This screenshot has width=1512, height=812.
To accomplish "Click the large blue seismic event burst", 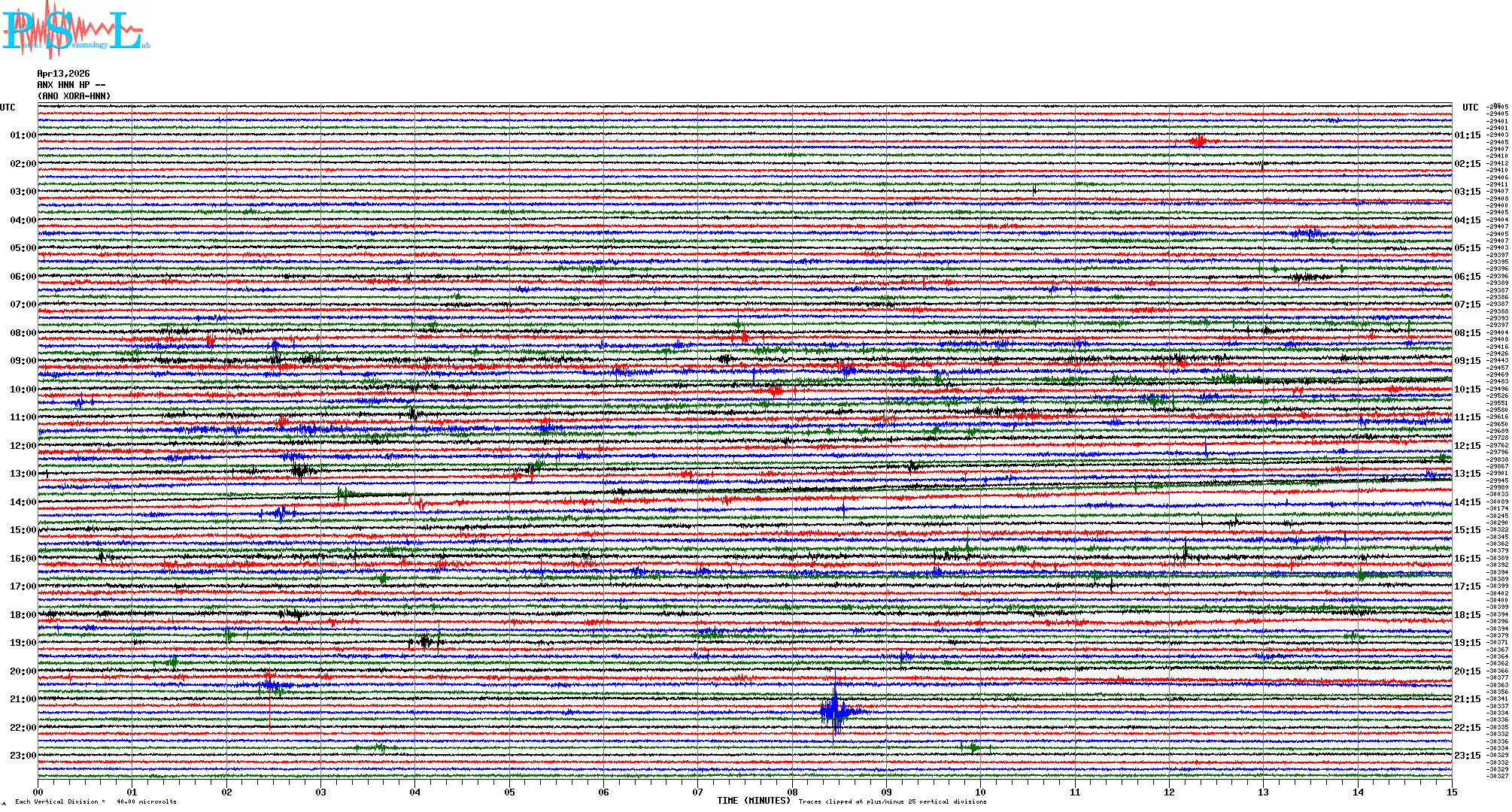I will 835,710.
